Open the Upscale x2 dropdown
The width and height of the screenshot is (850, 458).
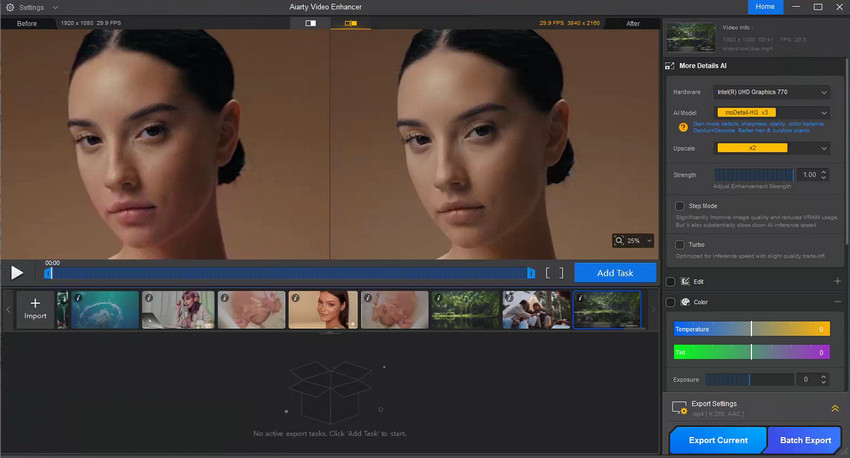(771, 148)
